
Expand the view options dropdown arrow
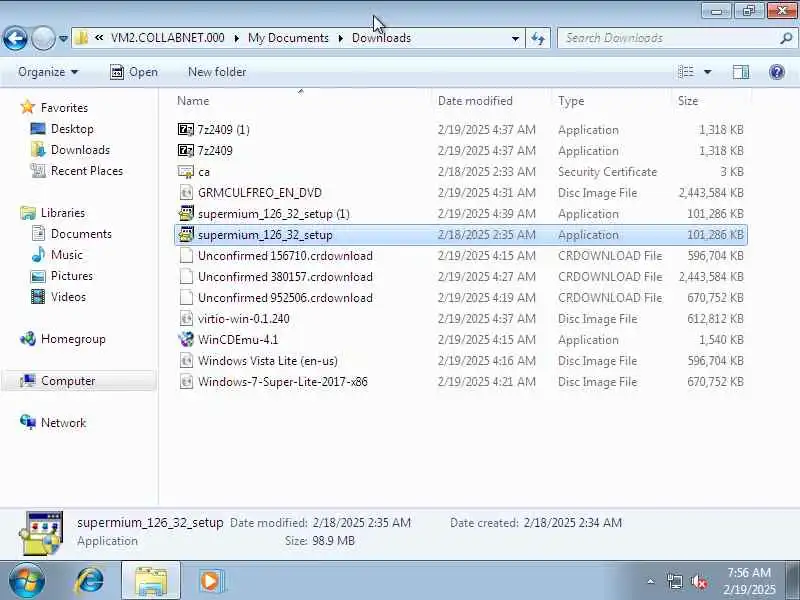708,72
